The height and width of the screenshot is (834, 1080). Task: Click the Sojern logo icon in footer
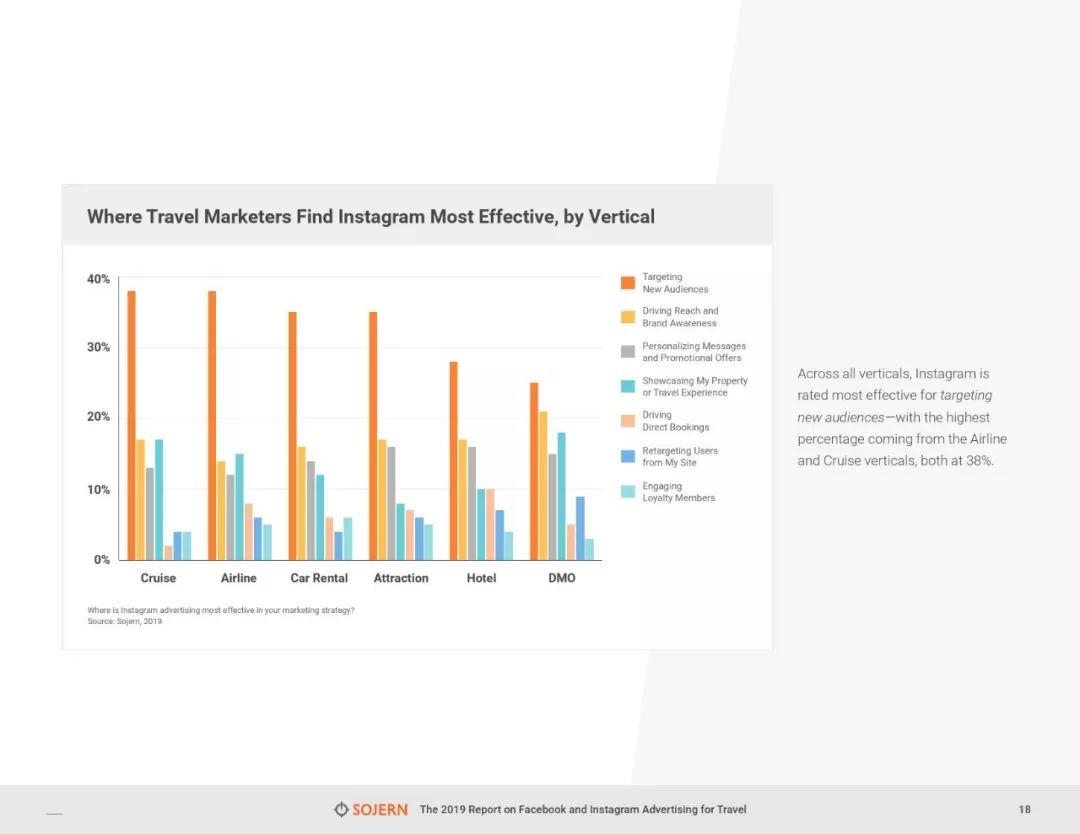tap(341, 809)
